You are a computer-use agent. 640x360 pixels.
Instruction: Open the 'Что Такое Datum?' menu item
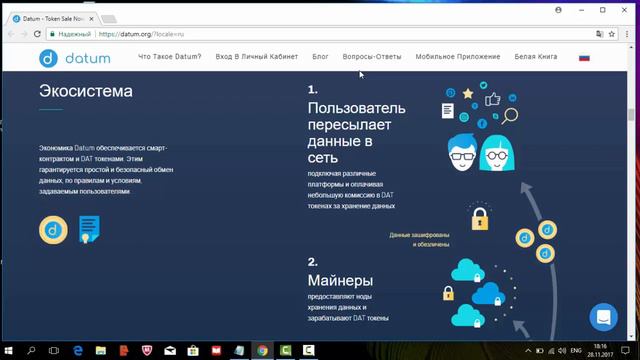[169, 57]
